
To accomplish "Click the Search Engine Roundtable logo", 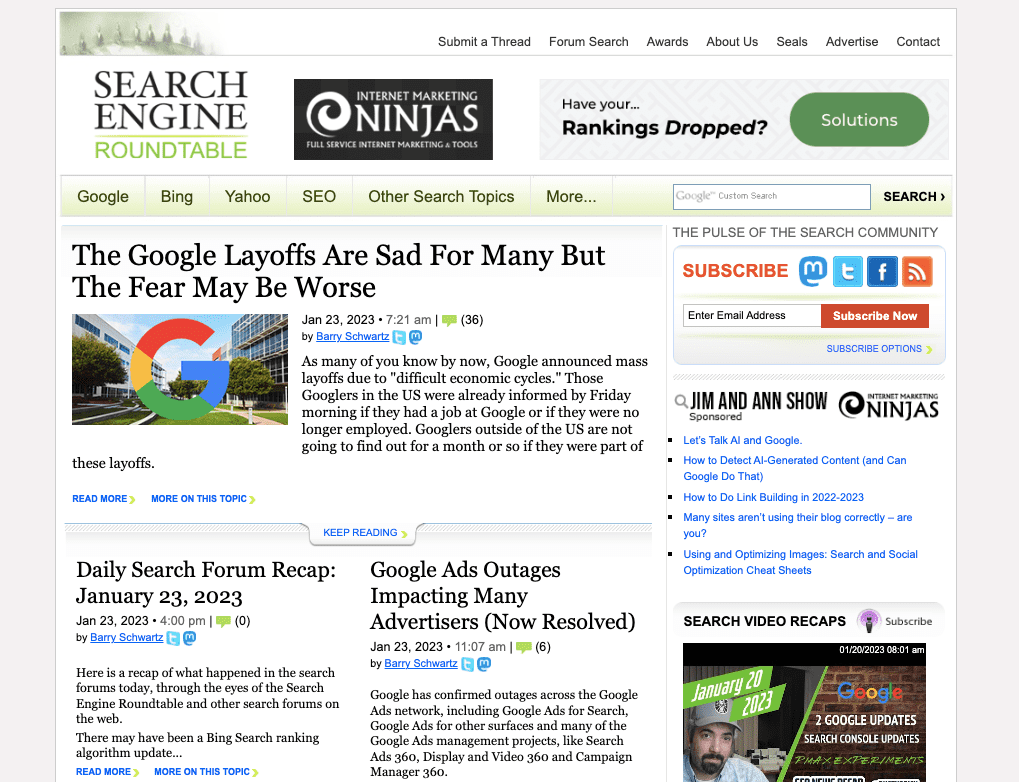I will (170, 115).
